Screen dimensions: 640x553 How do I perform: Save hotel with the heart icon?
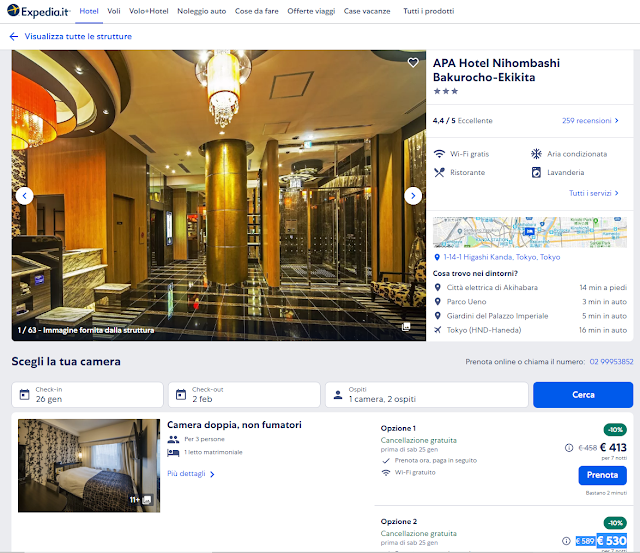tap(413, 62)
